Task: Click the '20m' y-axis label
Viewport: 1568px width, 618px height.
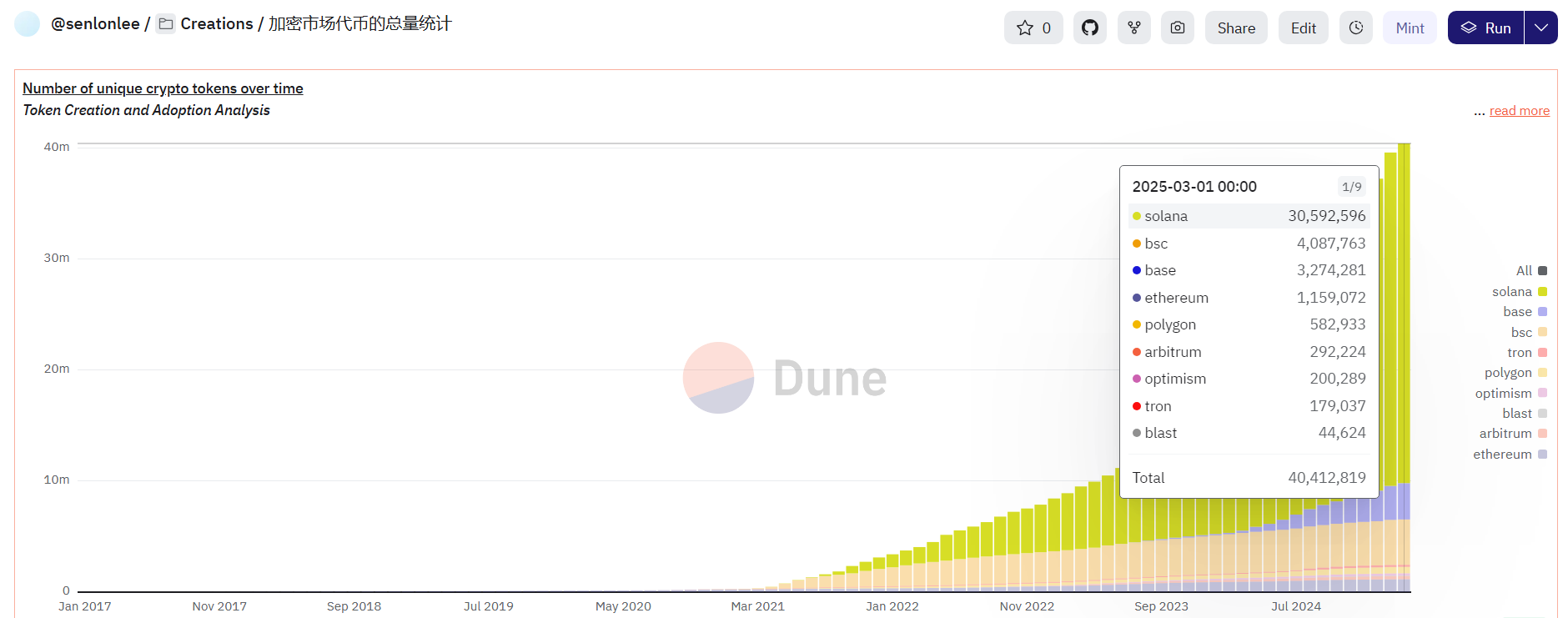Action: point(57,369)
